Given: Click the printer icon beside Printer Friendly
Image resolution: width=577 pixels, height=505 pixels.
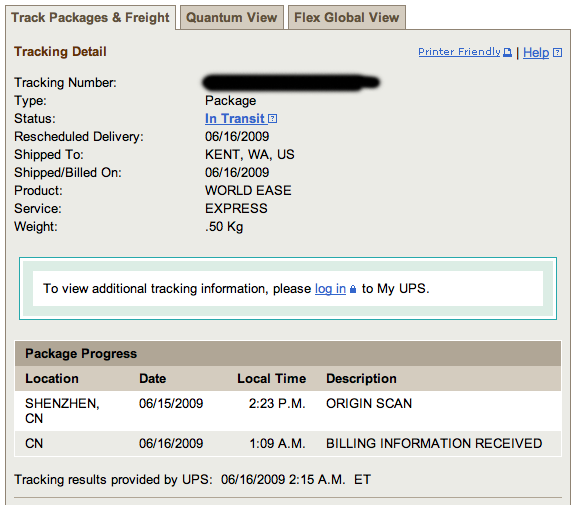Looking at the screenshot, I should 507,52.
